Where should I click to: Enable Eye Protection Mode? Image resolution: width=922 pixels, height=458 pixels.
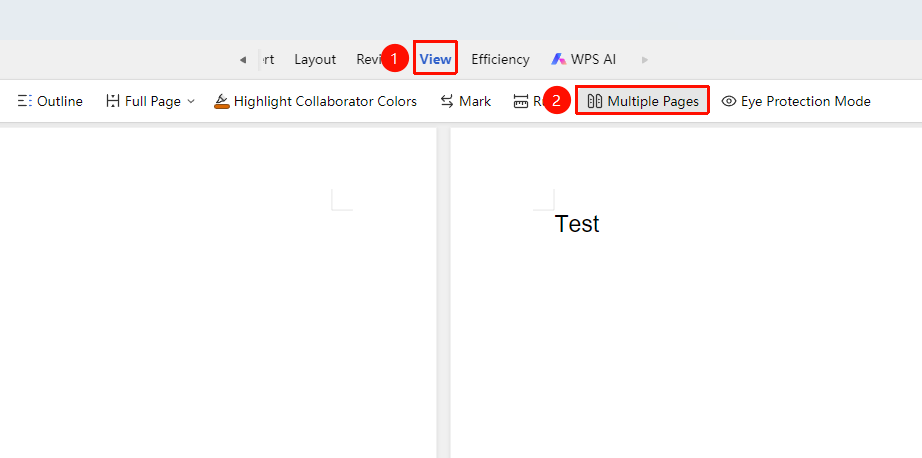point(796,101)
